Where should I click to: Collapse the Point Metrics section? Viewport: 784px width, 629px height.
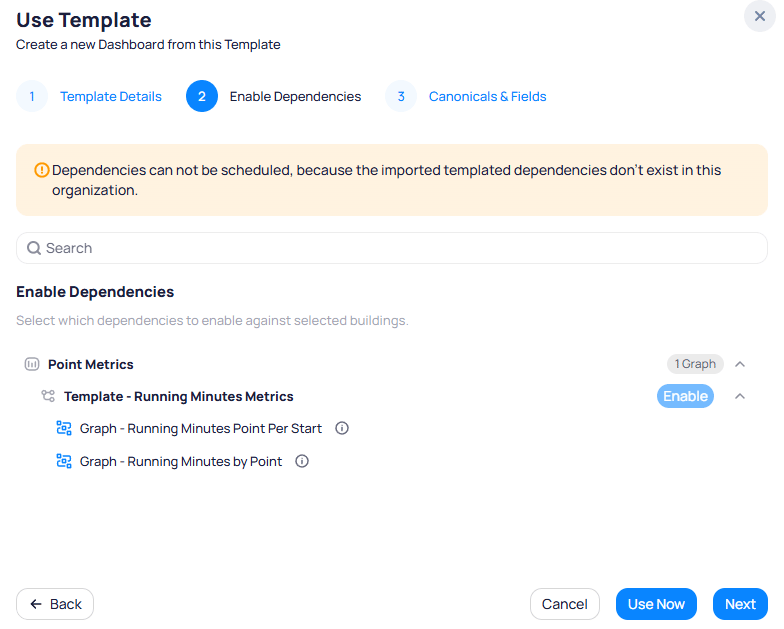(x=740, y=364)
